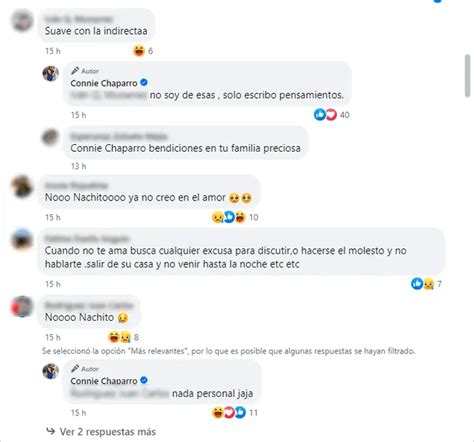This screenshot has height=442, width=474.
Task: Click '13 h' timestamp on bendiciones comment
Action: click(78, 166)
